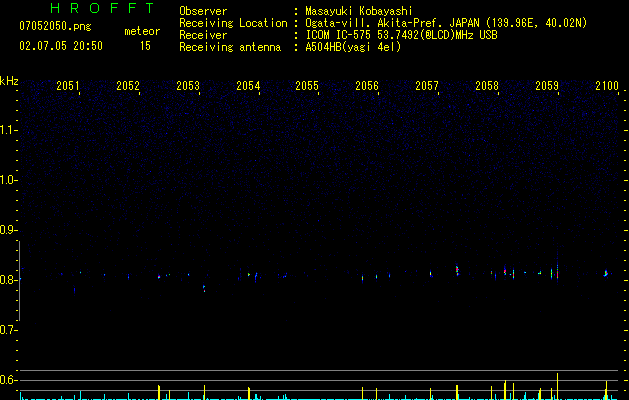Click the 1.0 kHz frequency label
Image resolution: width=629 pixels, height=400 pixels.
coord(8,180)
